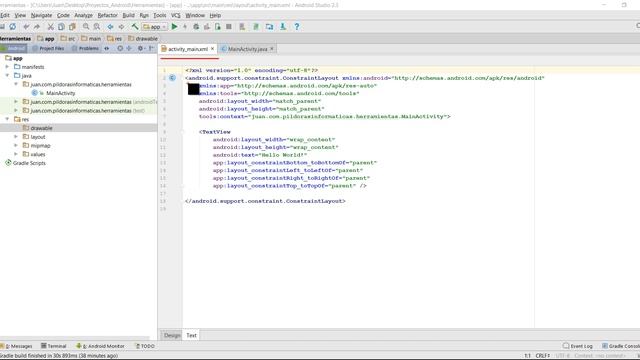Click the Run with Coverage icon
Image resolution: width=640 pixels, height=360 pixels.
(207, 27)
